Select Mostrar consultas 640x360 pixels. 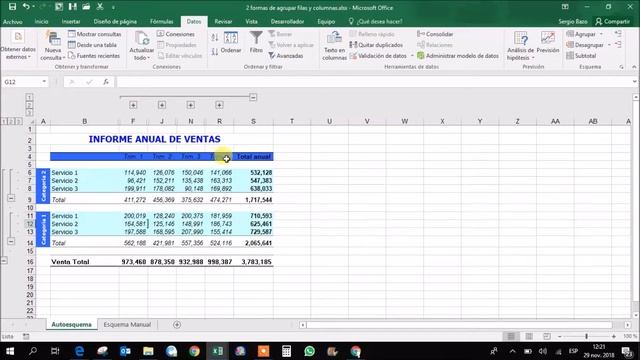point(95,34)
